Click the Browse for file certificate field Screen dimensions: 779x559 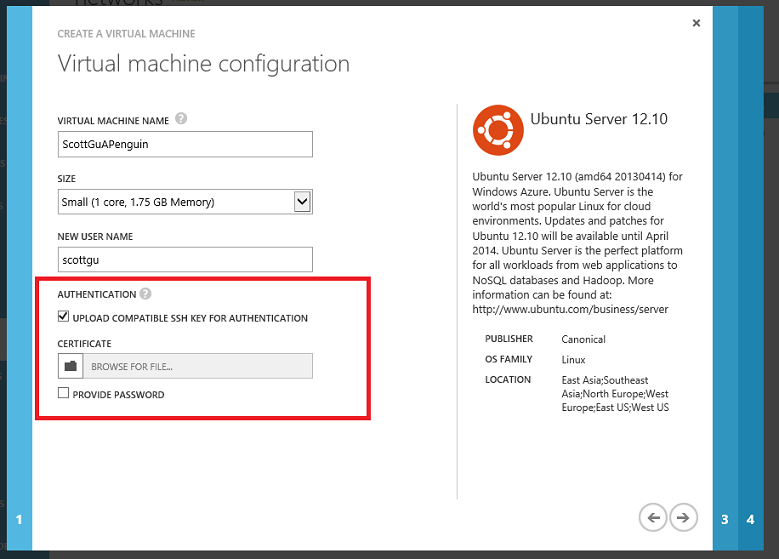(198, 366)
